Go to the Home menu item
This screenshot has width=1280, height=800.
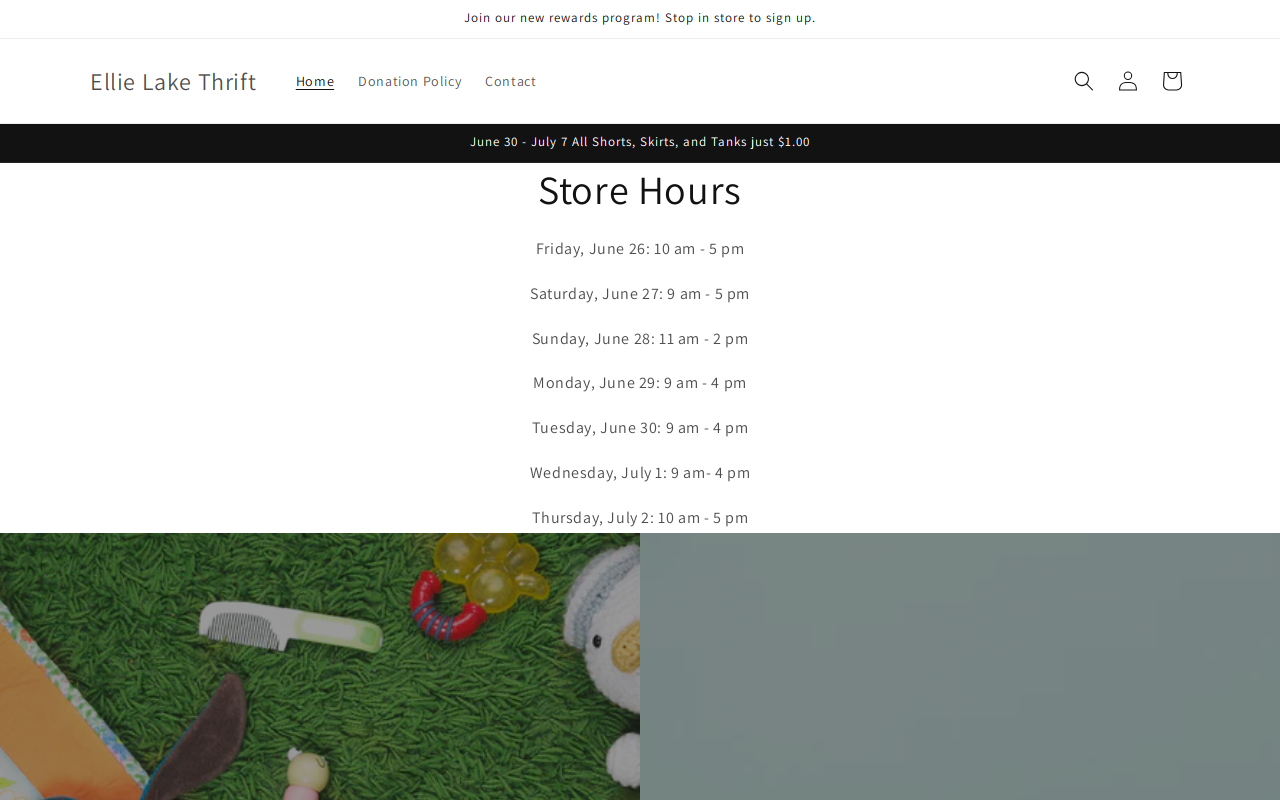(315, 81)
